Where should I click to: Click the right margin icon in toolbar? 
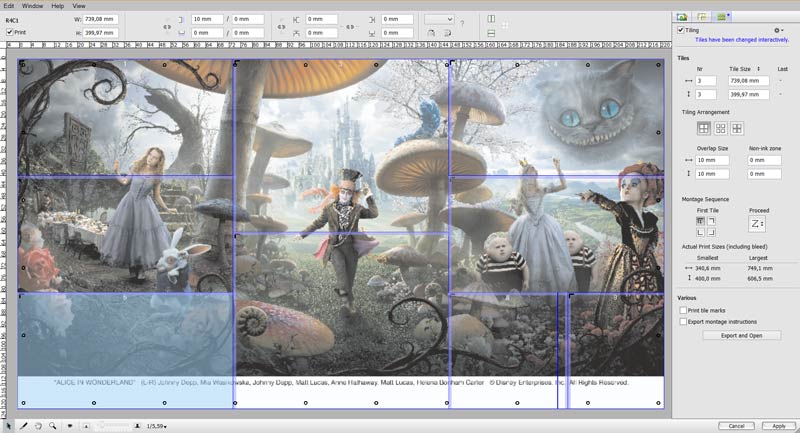pyautogui.click(x=372, y=19)
